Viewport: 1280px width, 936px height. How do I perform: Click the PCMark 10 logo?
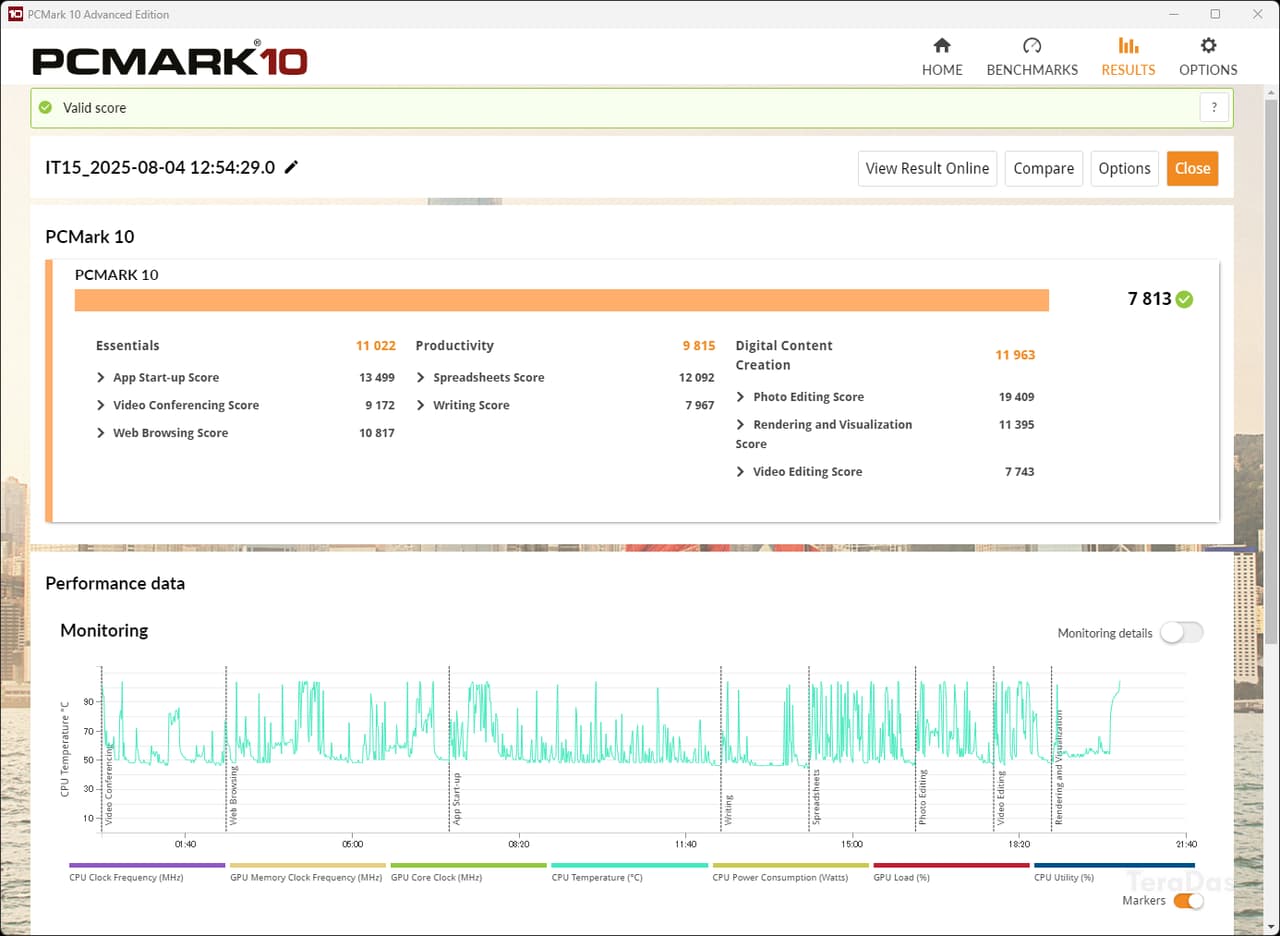(169, 60)
